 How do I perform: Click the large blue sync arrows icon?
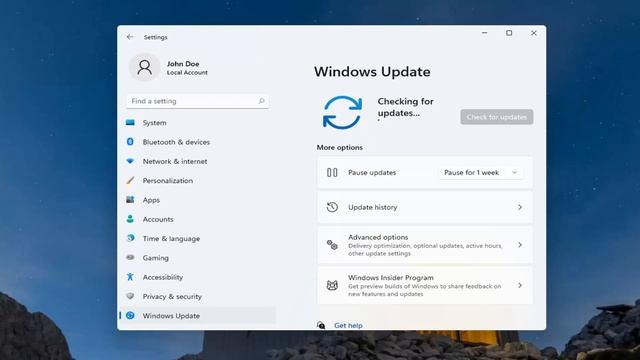coord(342,113)
